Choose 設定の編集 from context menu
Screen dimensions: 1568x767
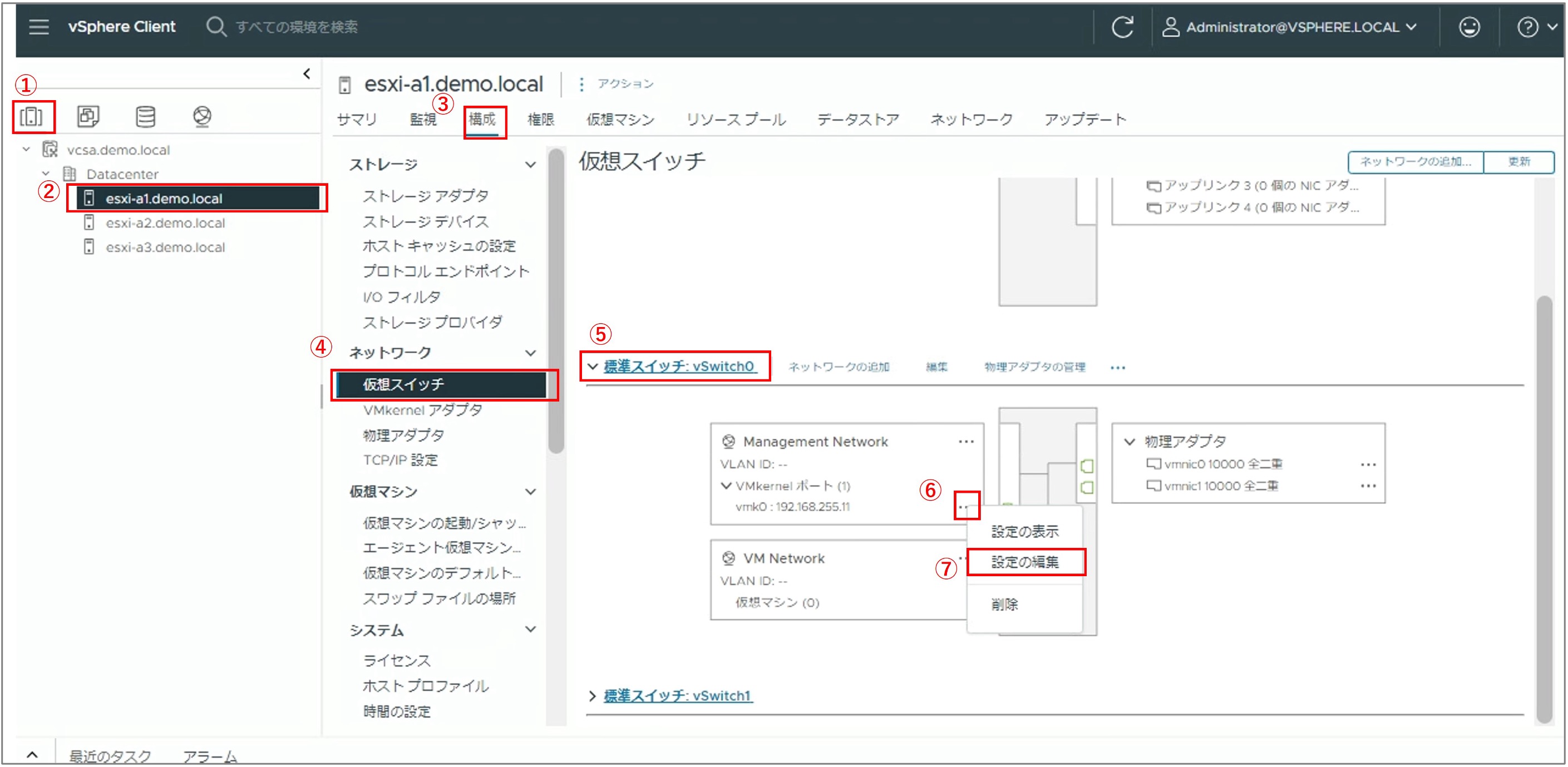(1024, 562)
